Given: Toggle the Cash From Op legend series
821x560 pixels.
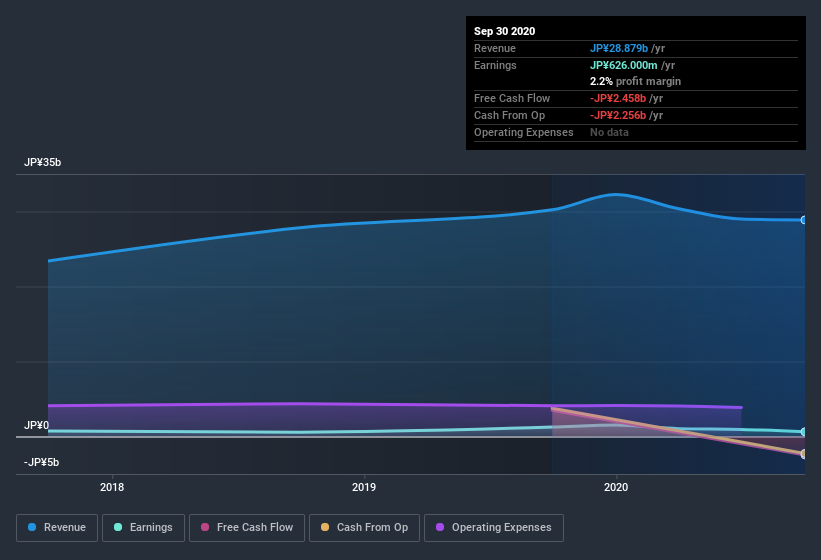Looking at the screenshot, I should pos(364,528).
